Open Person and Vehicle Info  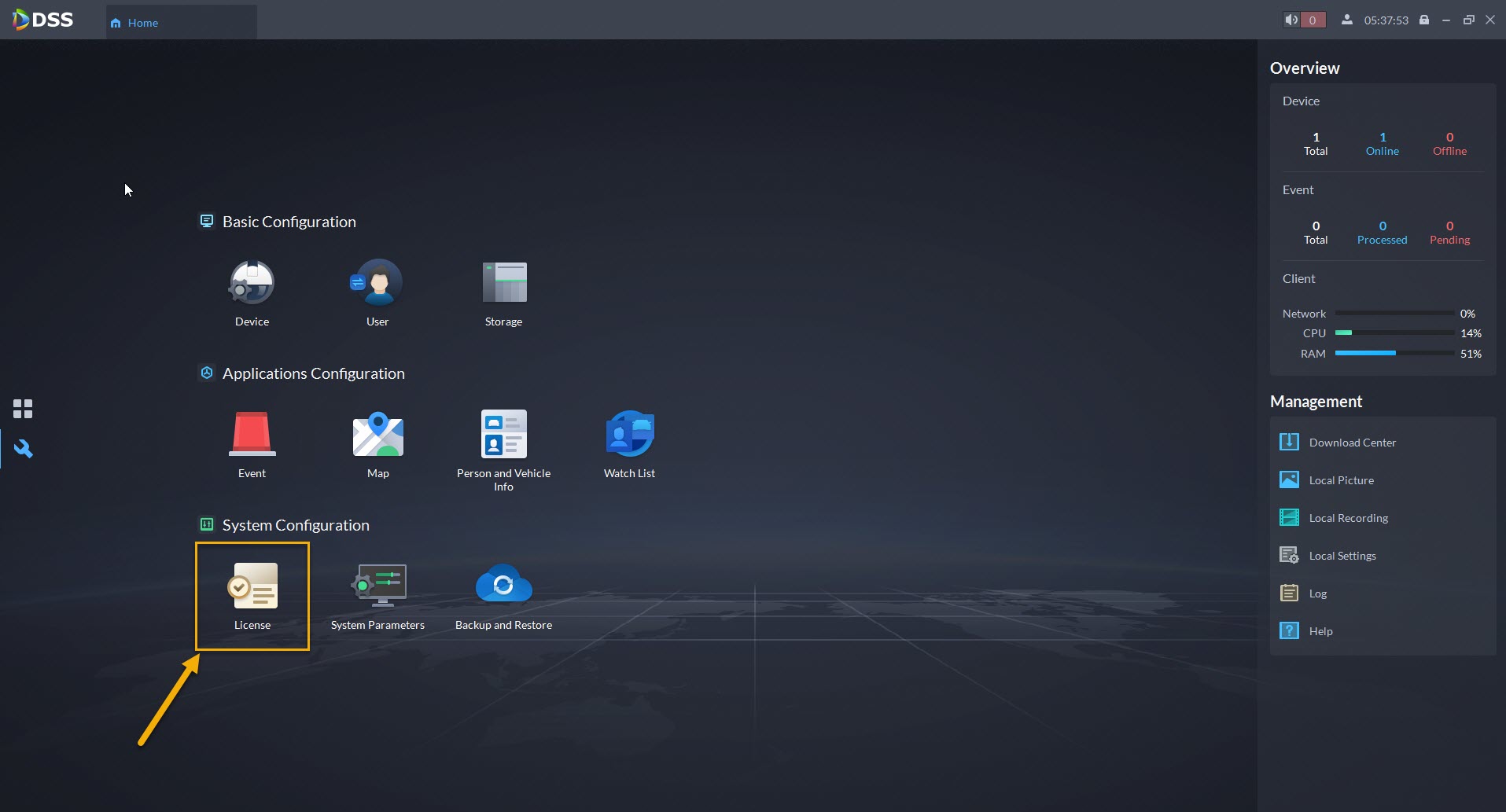[x=504, y=434]
